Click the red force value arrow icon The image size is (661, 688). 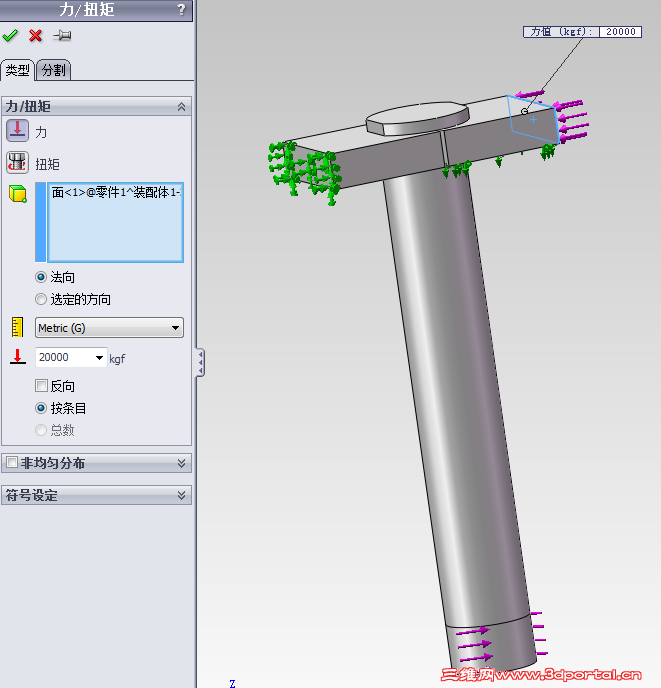click(18, 357)
